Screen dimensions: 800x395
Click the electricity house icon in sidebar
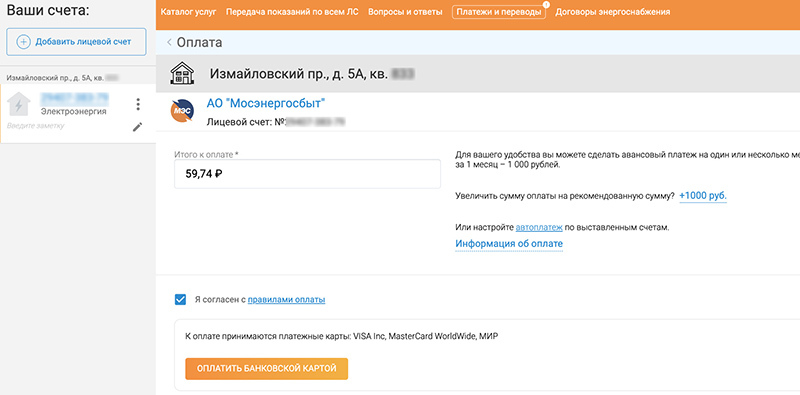point(19,105)
